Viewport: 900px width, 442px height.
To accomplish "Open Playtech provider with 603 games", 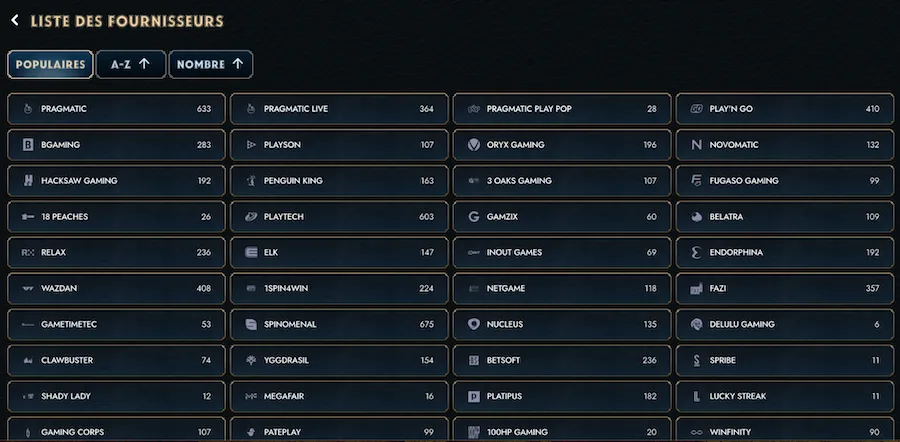I will point(339,217).
